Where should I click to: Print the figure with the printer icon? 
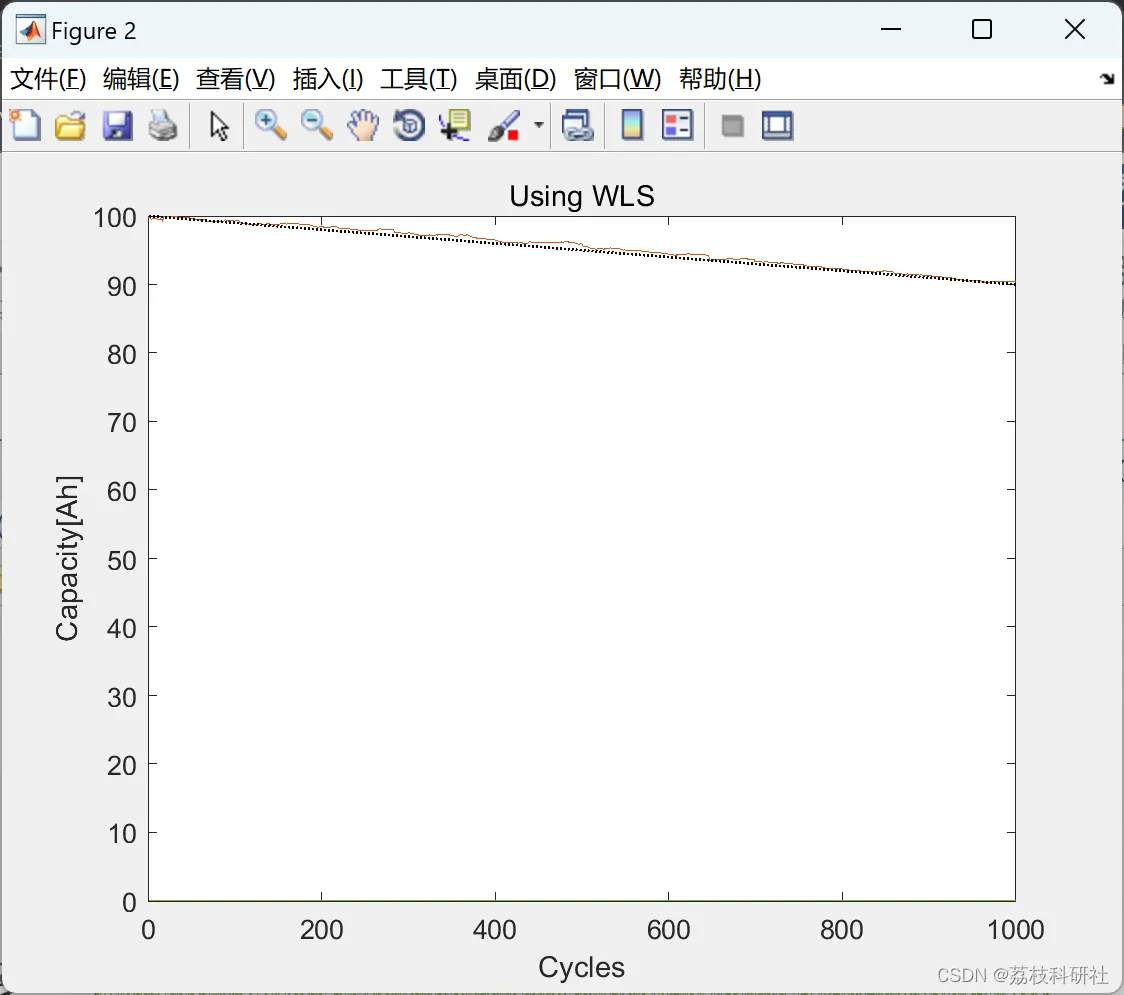(x=163, y=125)
